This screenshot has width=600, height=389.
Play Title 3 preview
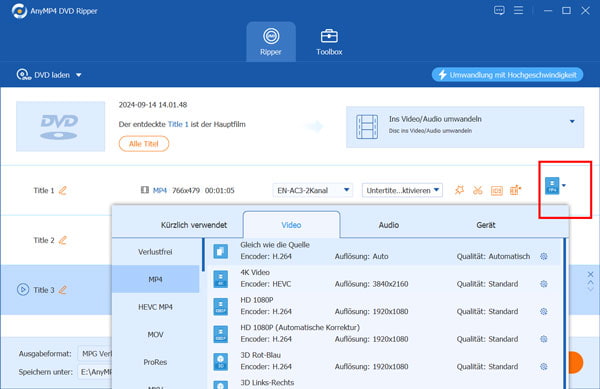coord(23,290)
